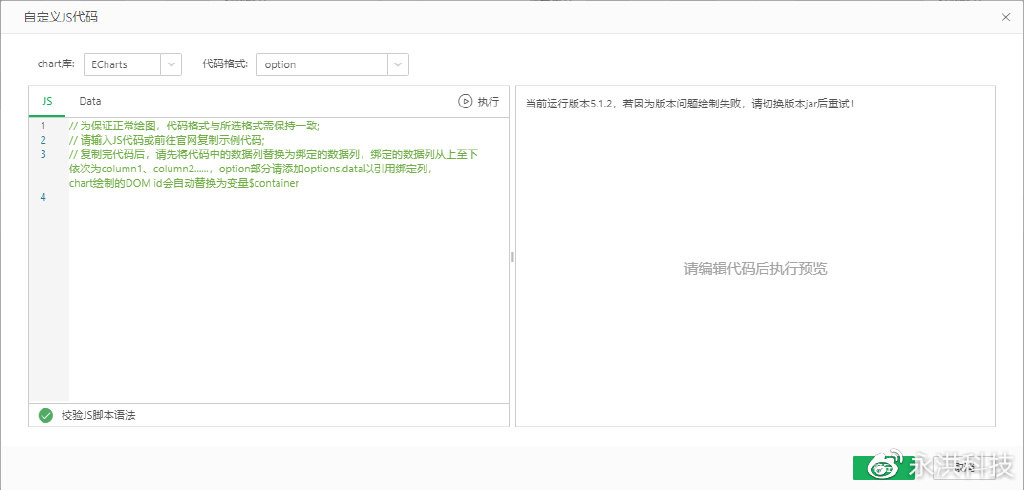Viewport: 1024px width, 490px height.
Task: Click the chart库 label
Action: [56, 64]
